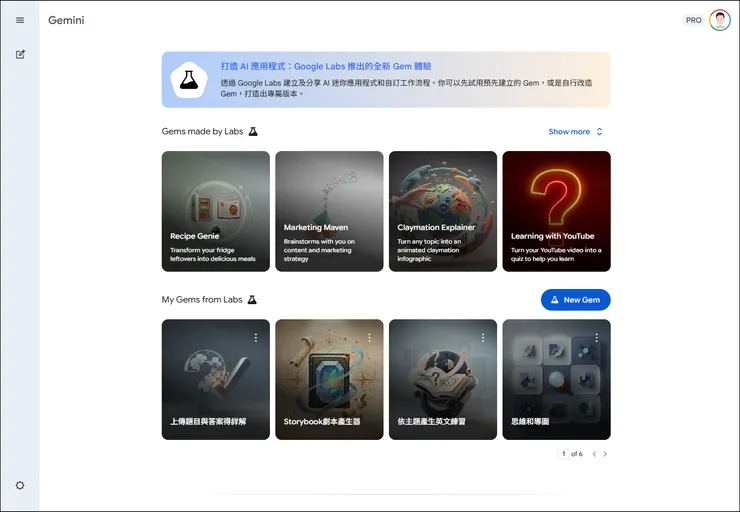Click the banner description text about Google Labs

(406, 88)
